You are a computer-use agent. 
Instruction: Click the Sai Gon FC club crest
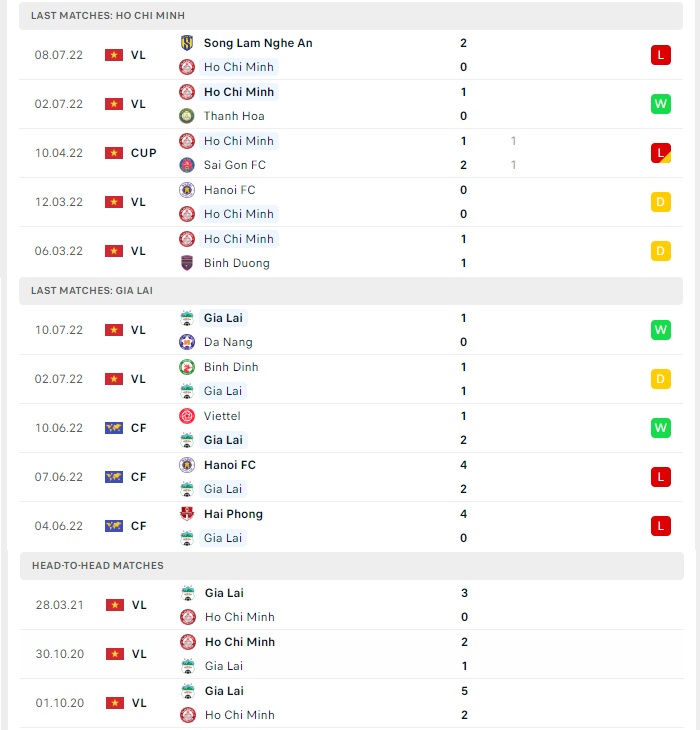[187, 165]
